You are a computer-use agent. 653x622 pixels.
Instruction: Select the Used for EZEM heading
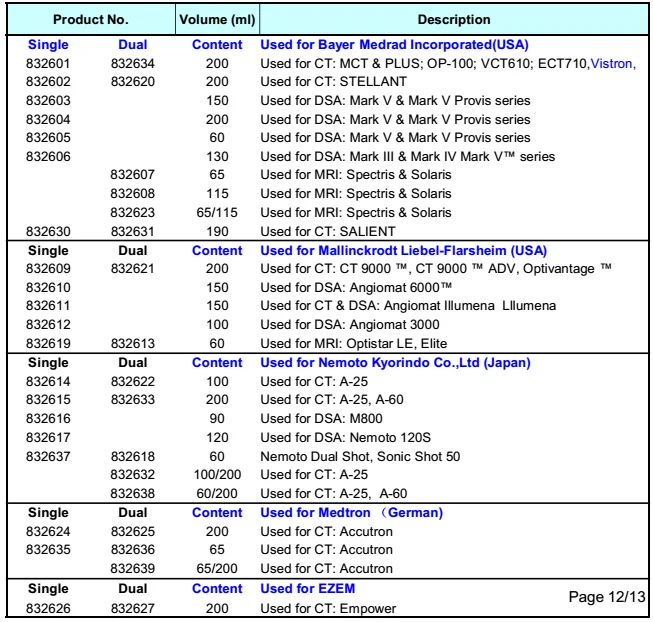click(308, 589)
